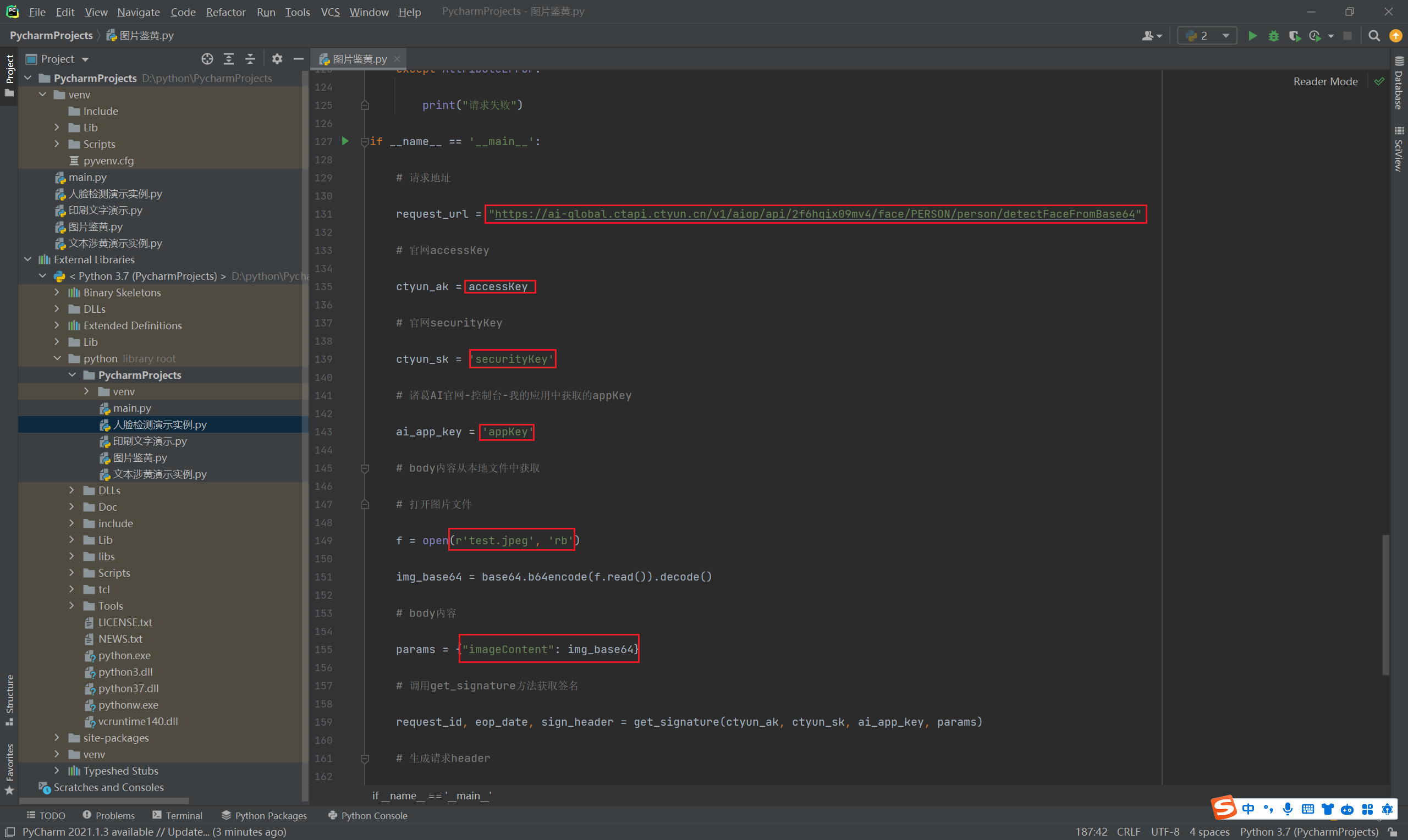
Task: Toggle Reader Mode in the editor
Action: (x=1325, y=81)
